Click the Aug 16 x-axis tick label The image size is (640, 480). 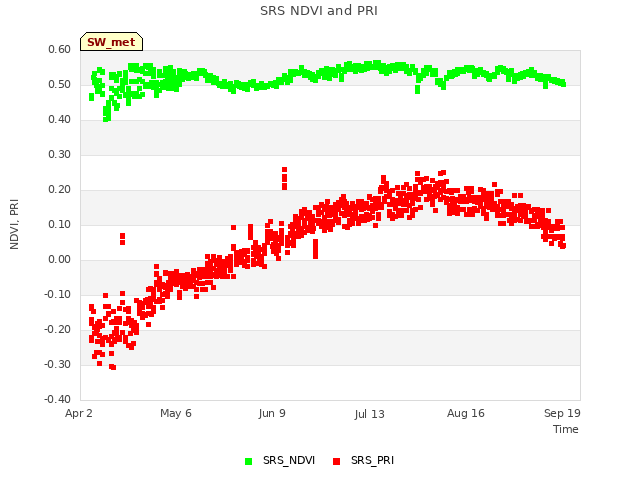pos(466,413)
